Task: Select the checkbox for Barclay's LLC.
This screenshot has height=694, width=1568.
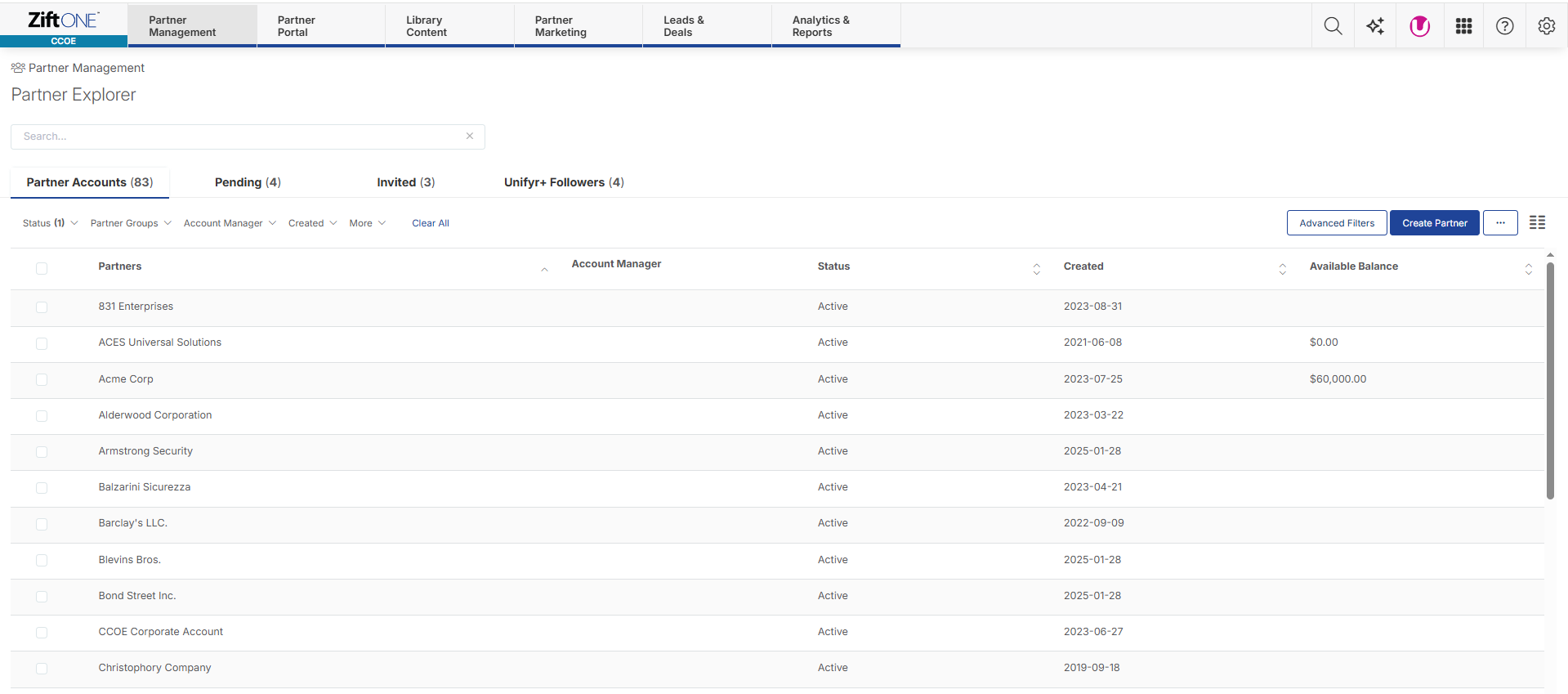Action: (x=42, y=524)
